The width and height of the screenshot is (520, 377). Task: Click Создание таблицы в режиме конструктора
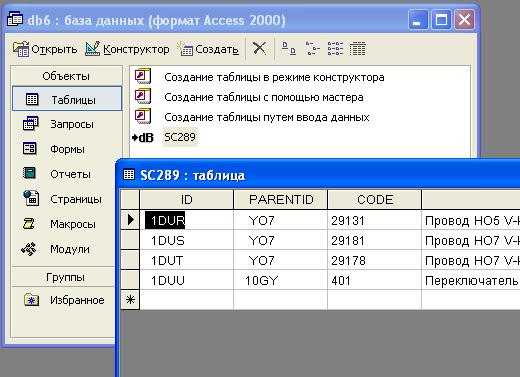point(274,77)
